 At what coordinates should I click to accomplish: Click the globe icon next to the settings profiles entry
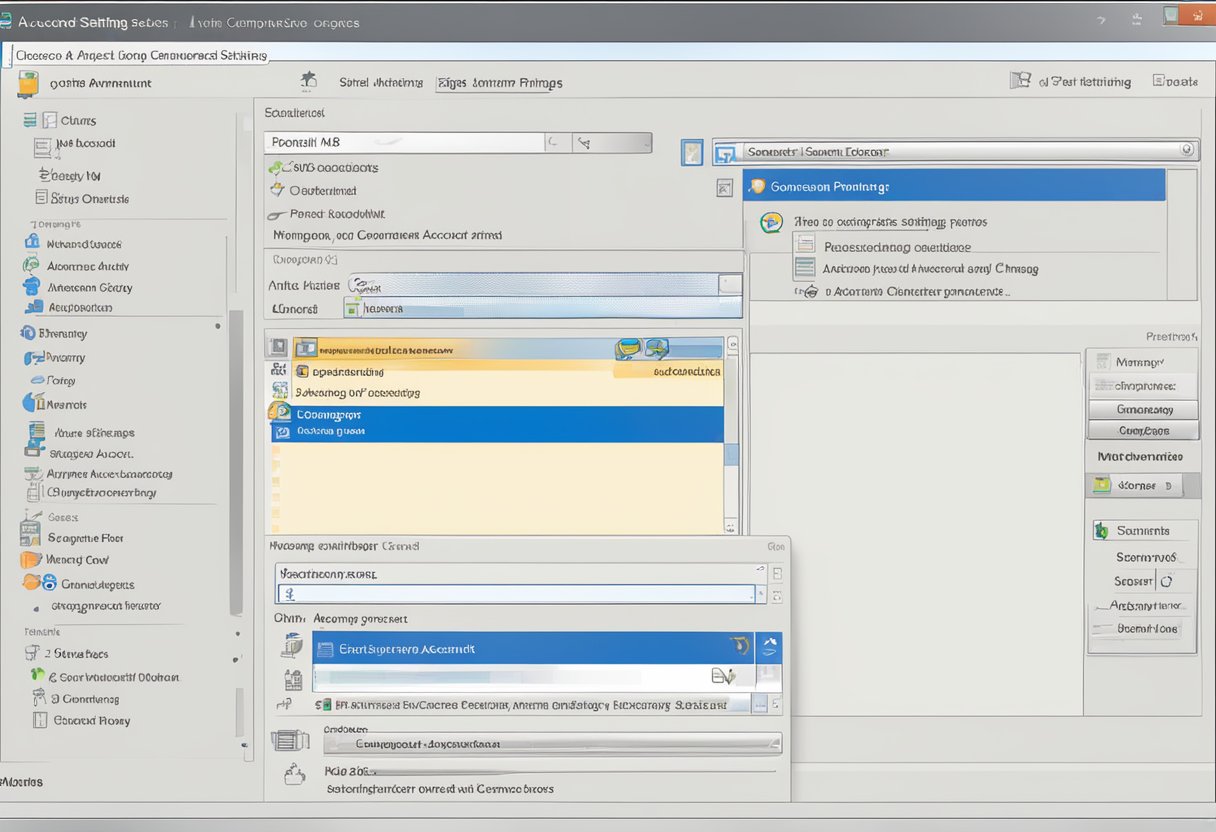pyautogui.click(x=770, y=222)
